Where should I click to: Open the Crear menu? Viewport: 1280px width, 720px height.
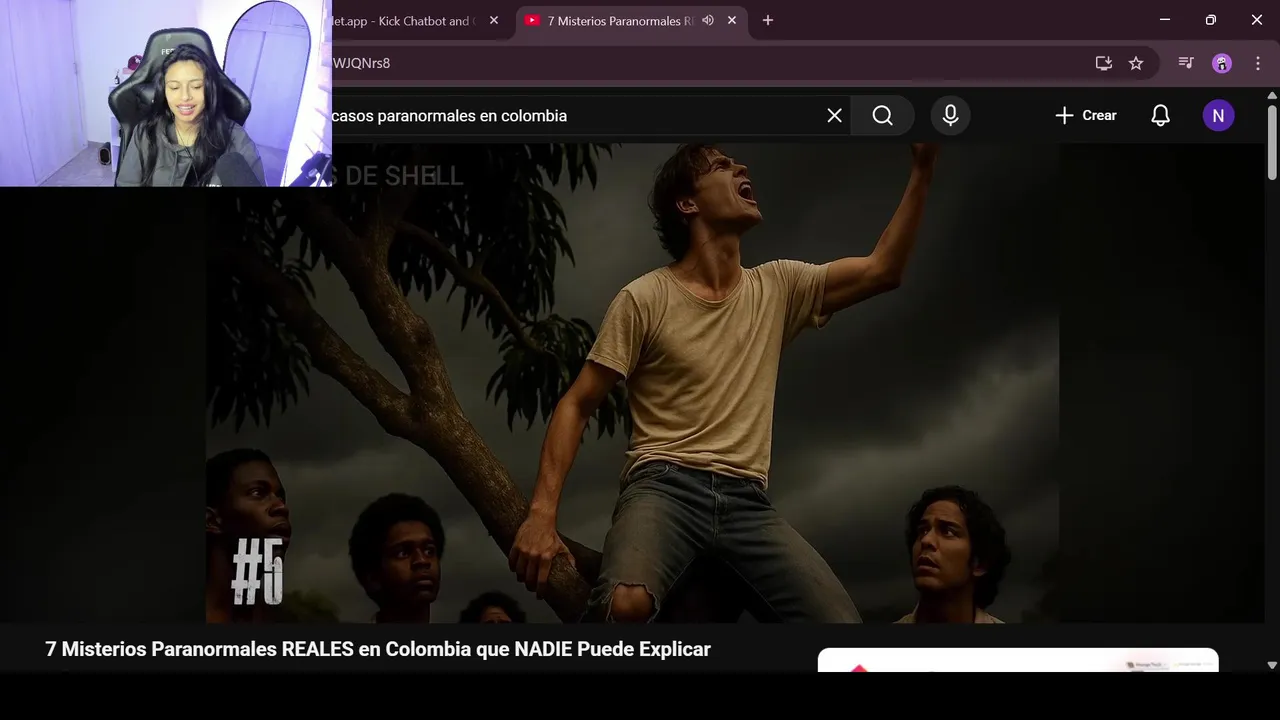pos(1086,116)
